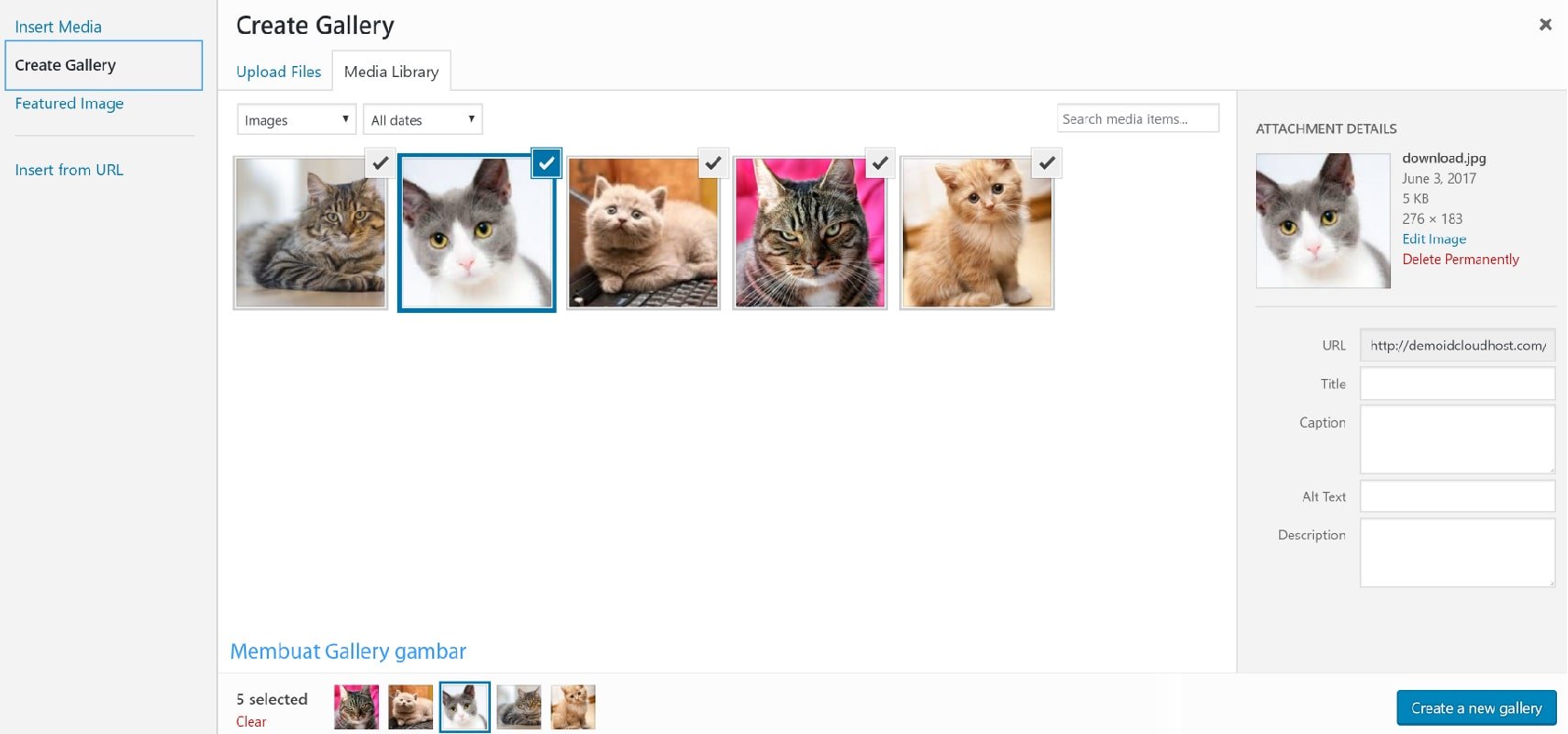Uncheck the tabby cat with pink background

coord(880,163)
